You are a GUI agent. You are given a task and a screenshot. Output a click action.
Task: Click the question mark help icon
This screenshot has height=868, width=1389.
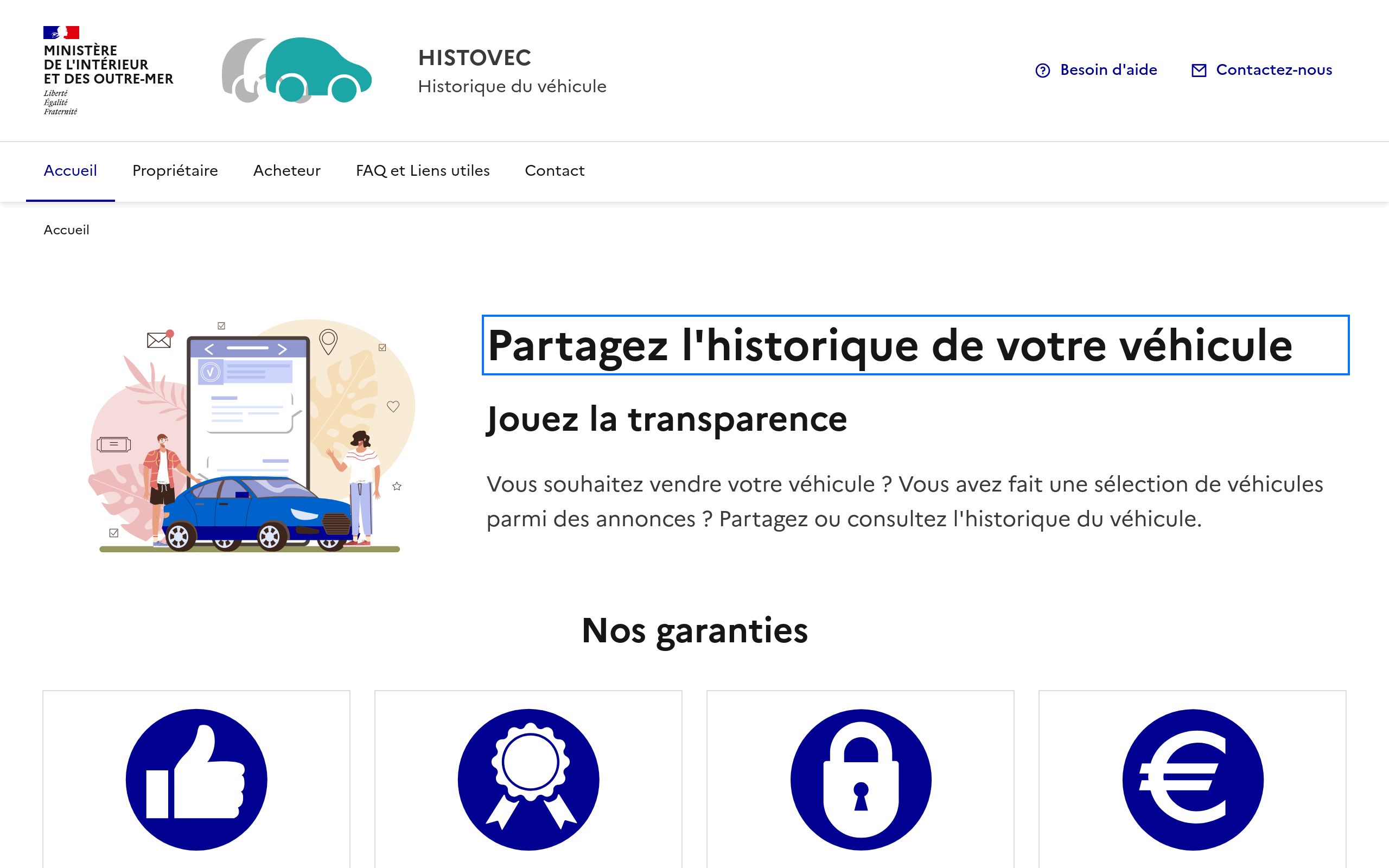[1042, 70]
